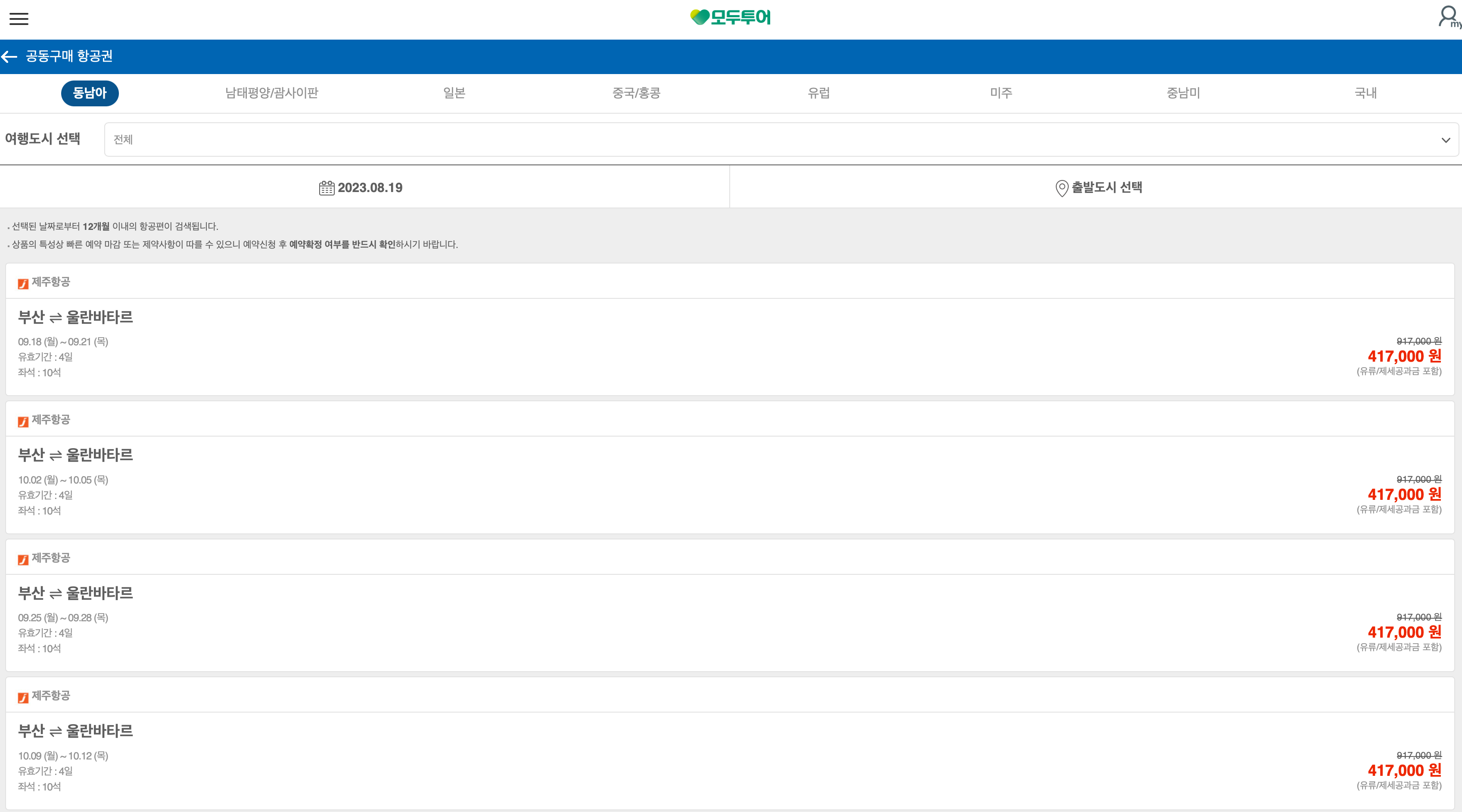The image size is (1462, 812).
Task: Click 유효기간 : 4일 on the 09.25 flight card
Action: click(x=45, y=633)
